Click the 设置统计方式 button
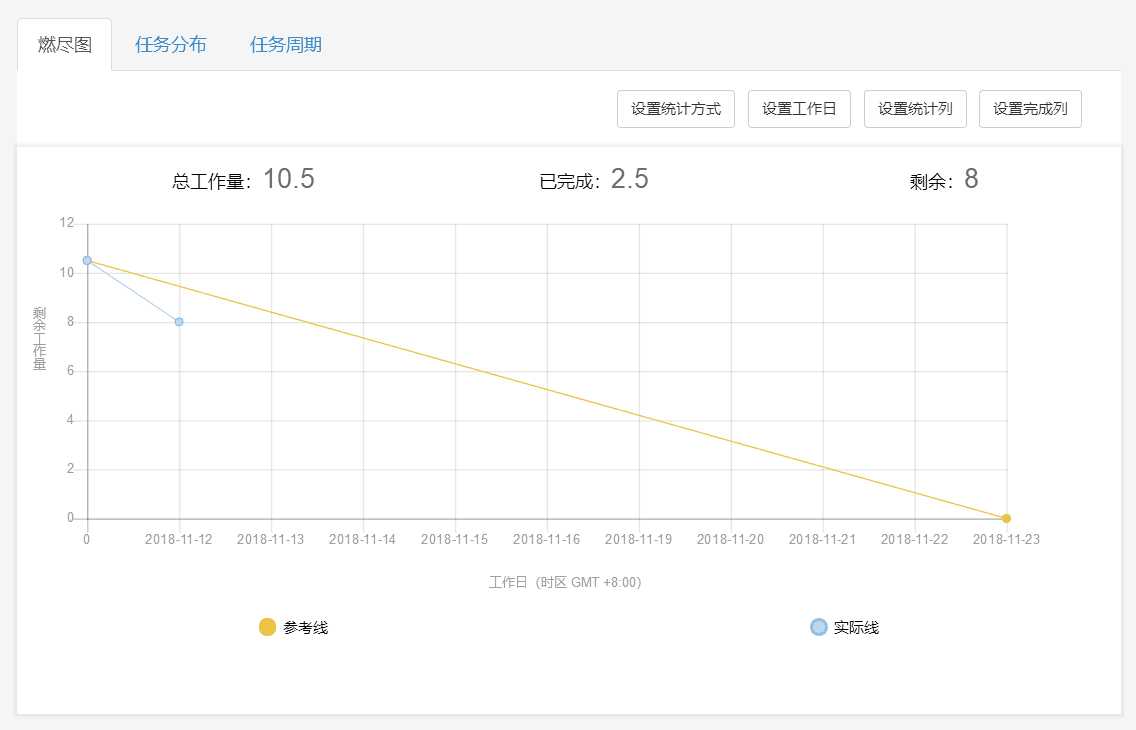 click(x=675, y=109)
